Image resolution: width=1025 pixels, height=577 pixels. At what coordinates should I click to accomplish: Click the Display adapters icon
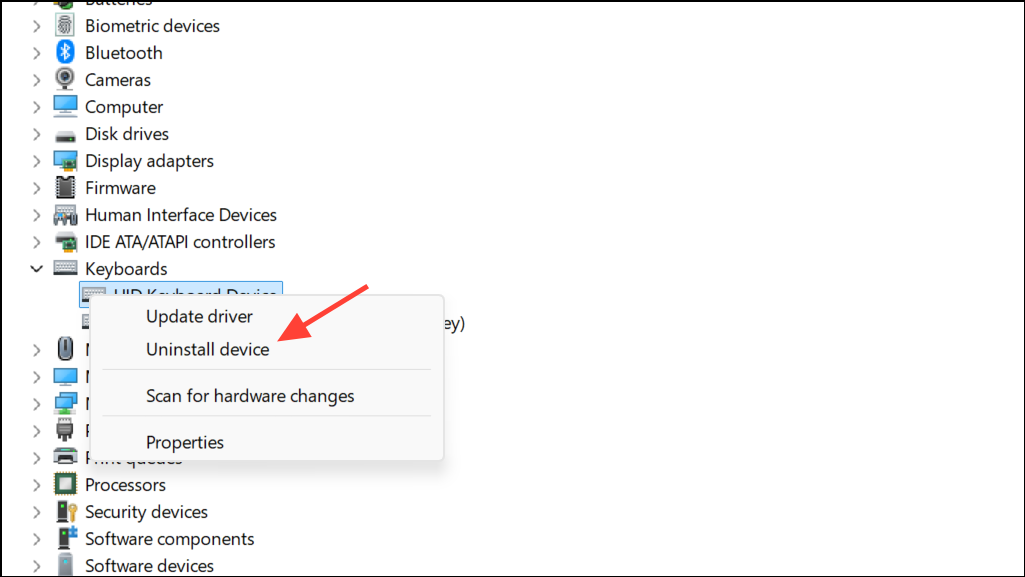click(x=65, y=161)
